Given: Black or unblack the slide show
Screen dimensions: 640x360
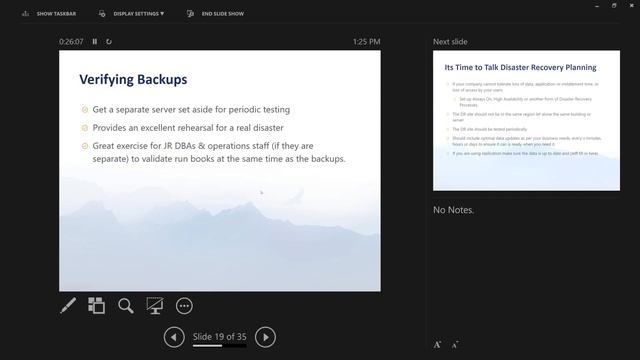Looking at the screenshot, I should pos(155,305).
